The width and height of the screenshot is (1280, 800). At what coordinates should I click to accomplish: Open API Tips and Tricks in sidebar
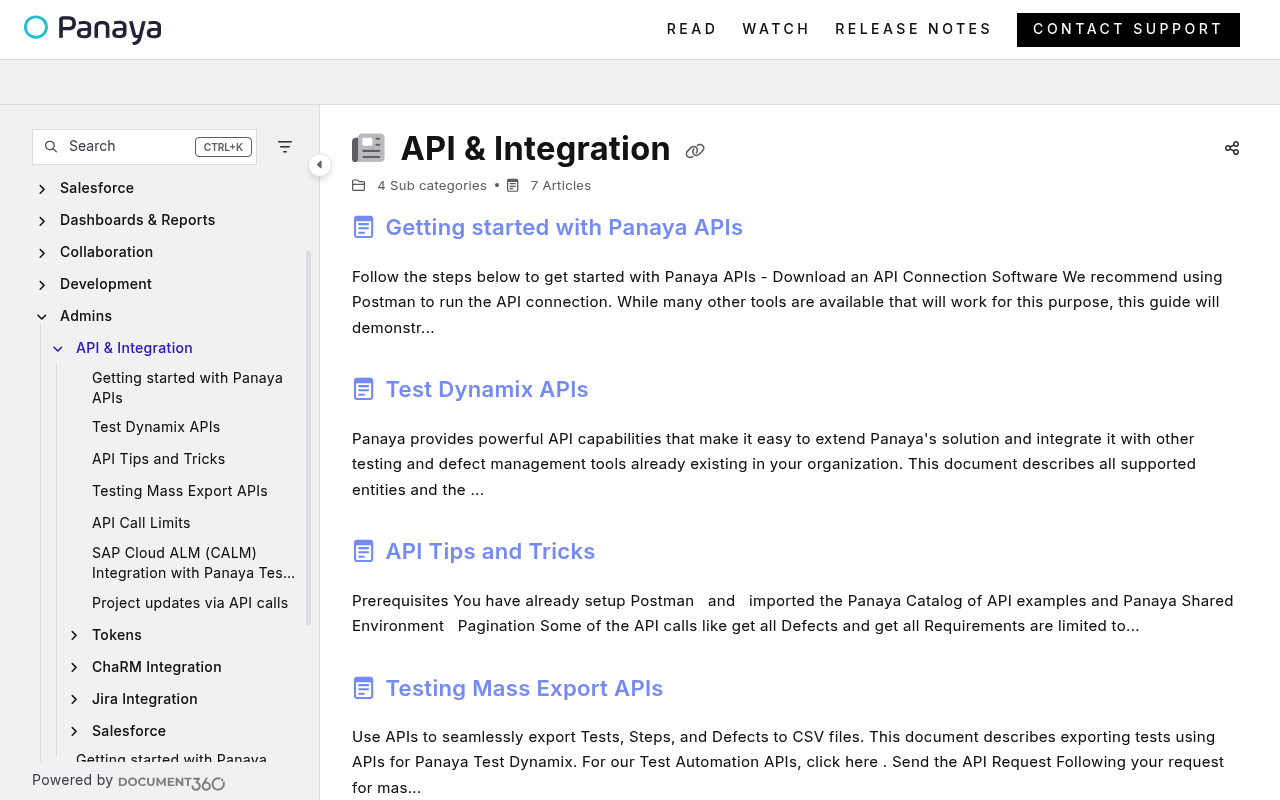pyautogui.click(x=158, y=459)
